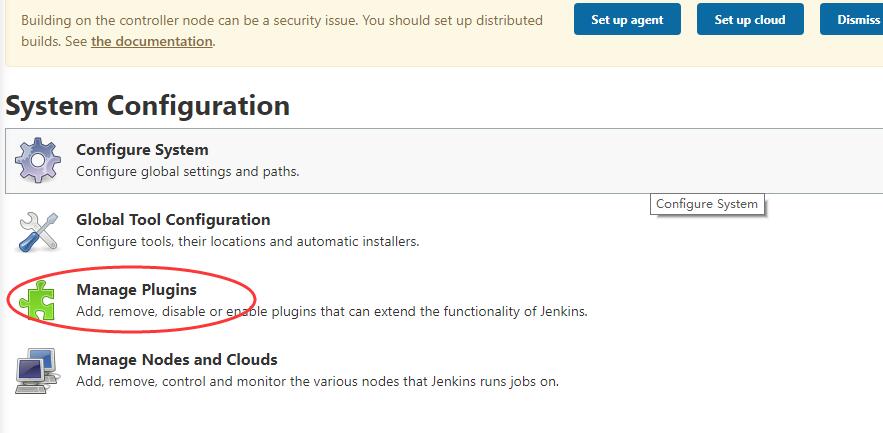Dismiss the controller node security warning
Screen dimensions: 883x433
pyautogui.click(x=856, y=19)
